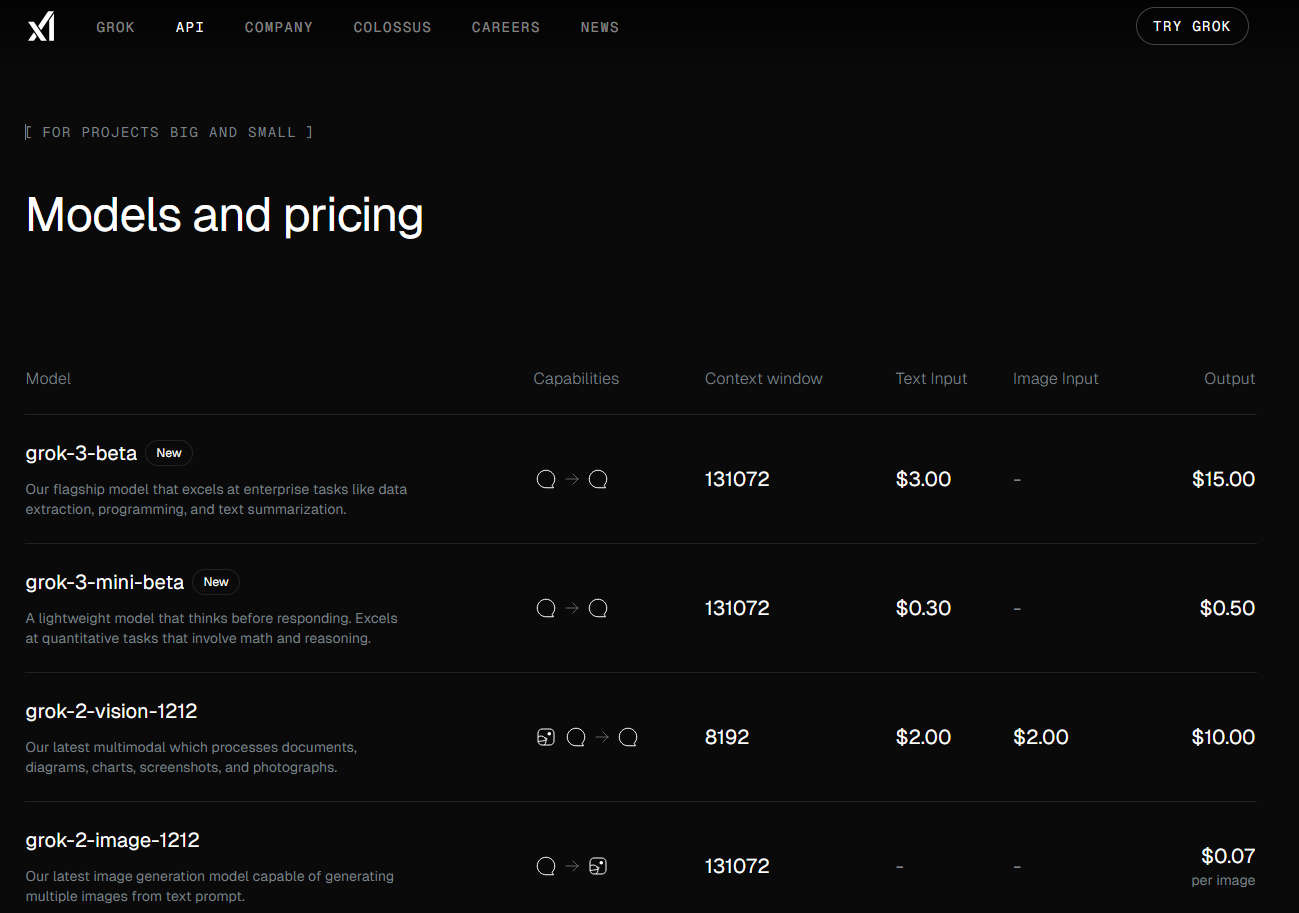Click the $0.30 text input price
Image resolution: width=1299 pixels, height=913 pixels.
pyautogui.click(x=923, y=608)
